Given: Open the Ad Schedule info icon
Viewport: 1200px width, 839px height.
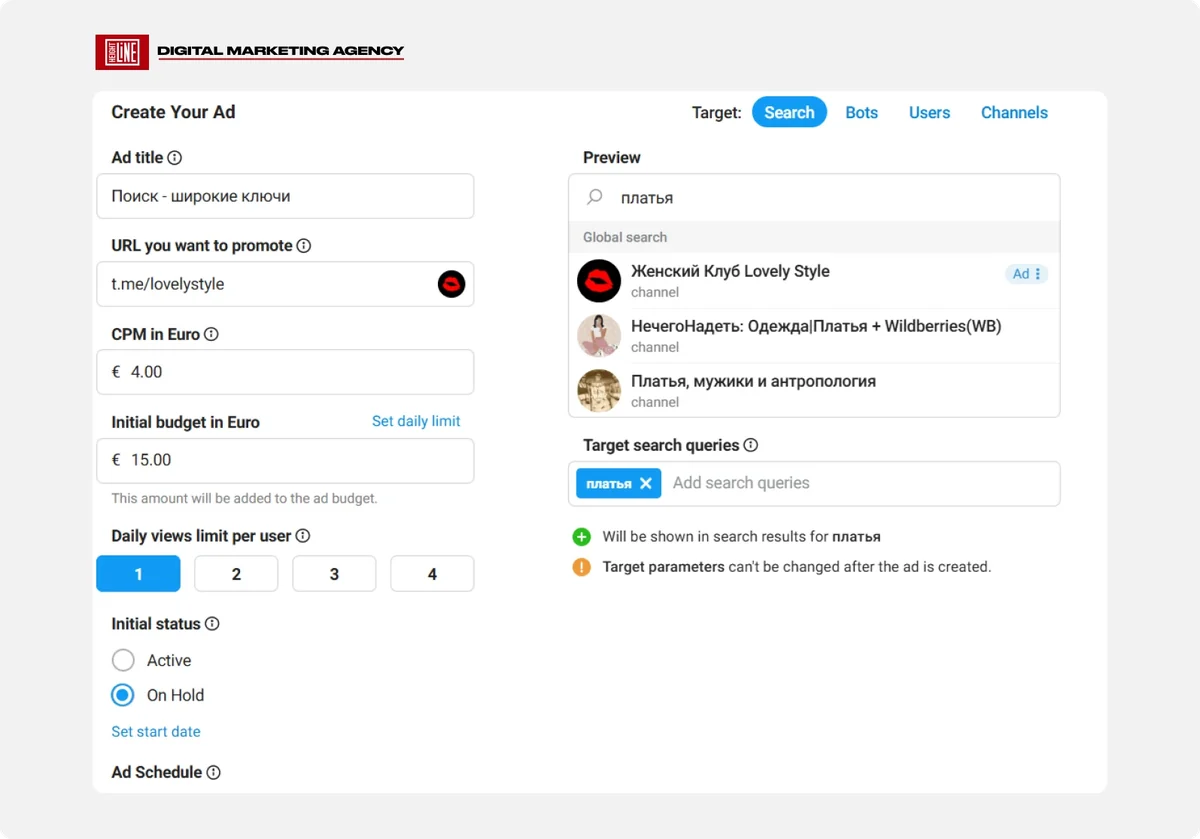Looking at the screenshot, I should tap(213, 773).
